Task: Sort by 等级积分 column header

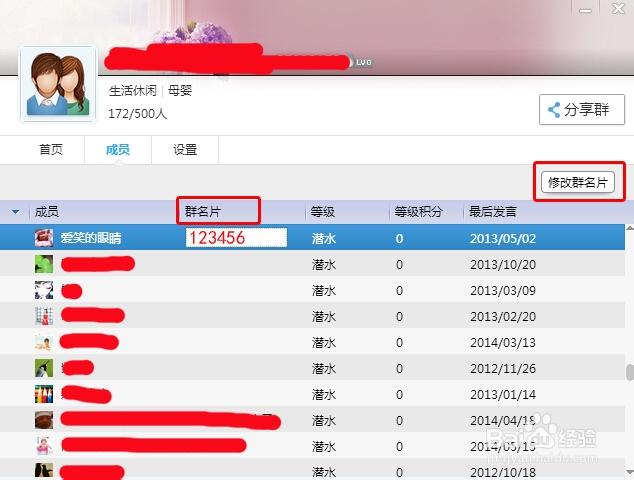Action: pyautogui.click(x=418, y=211)
